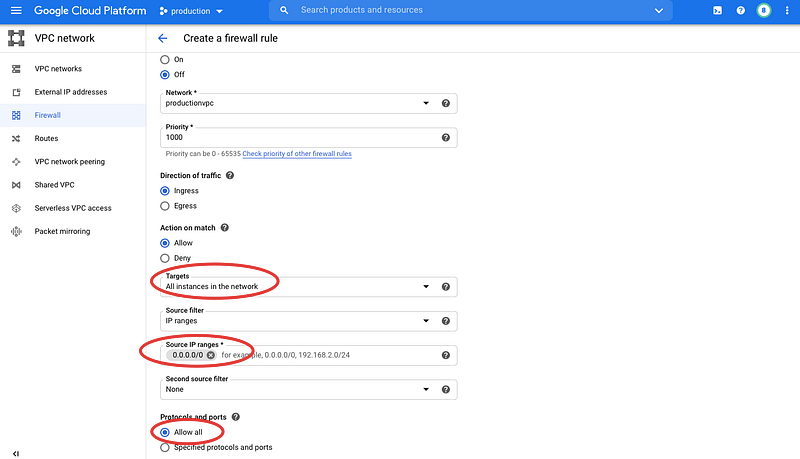800x459 pixels.
Task: Open the hamburger navigation menu
Action: point(16,10)
